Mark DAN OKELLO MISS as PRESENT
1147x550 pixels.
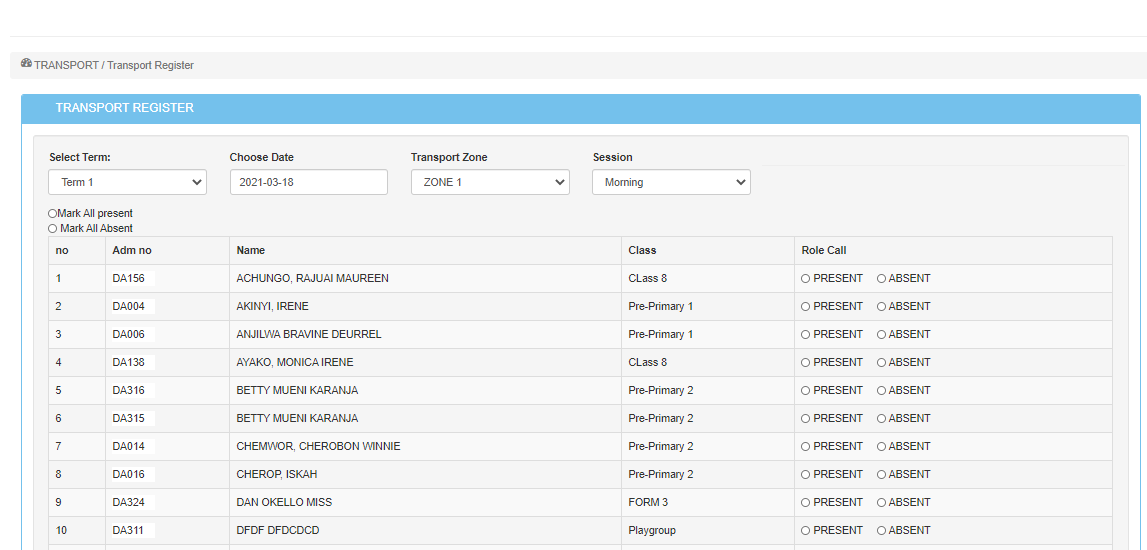806,503
